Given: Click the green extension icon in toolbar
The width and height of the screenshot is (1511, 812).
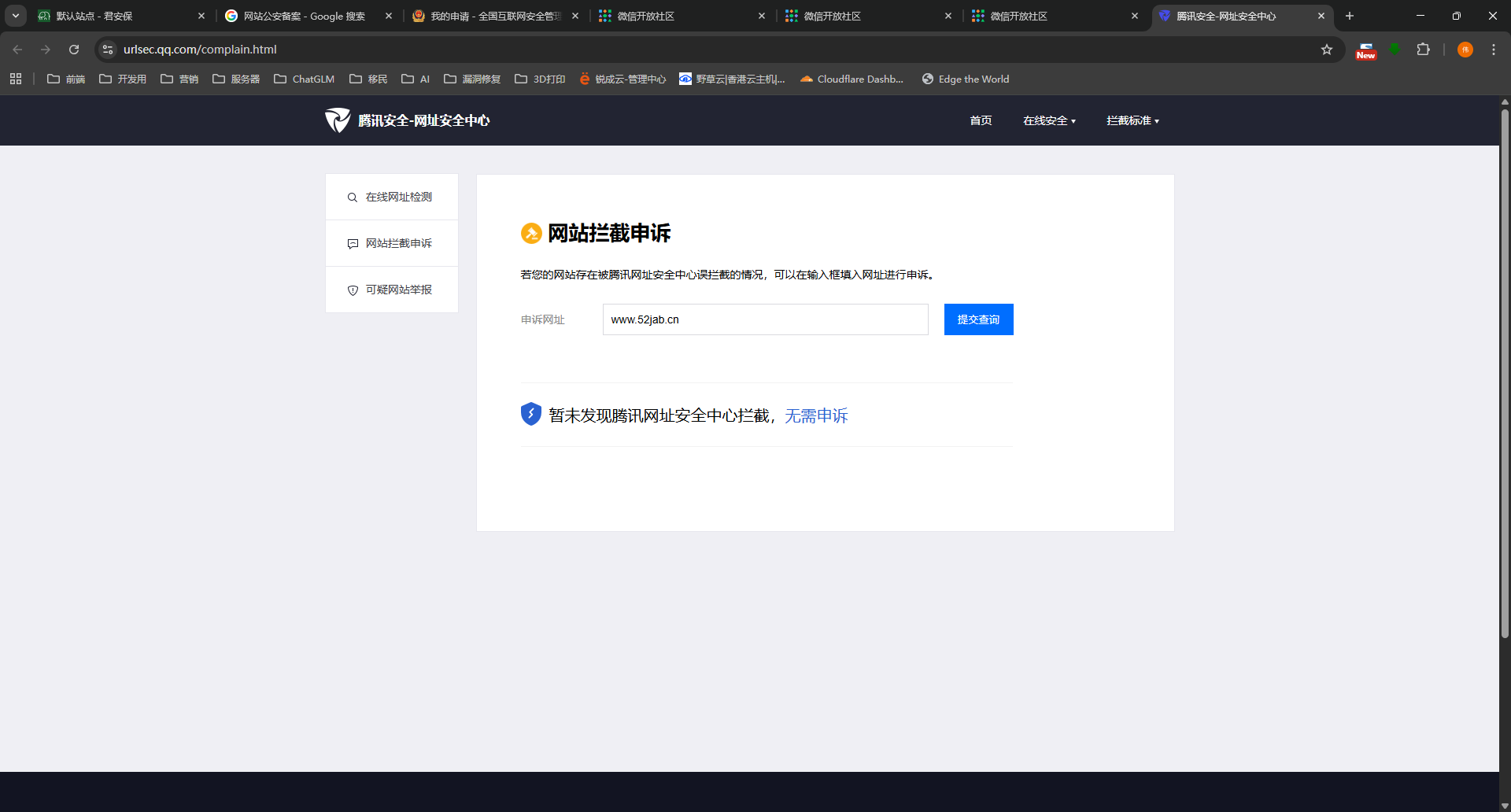Looking at the screenshot, I should click(x=1395, y=50).
